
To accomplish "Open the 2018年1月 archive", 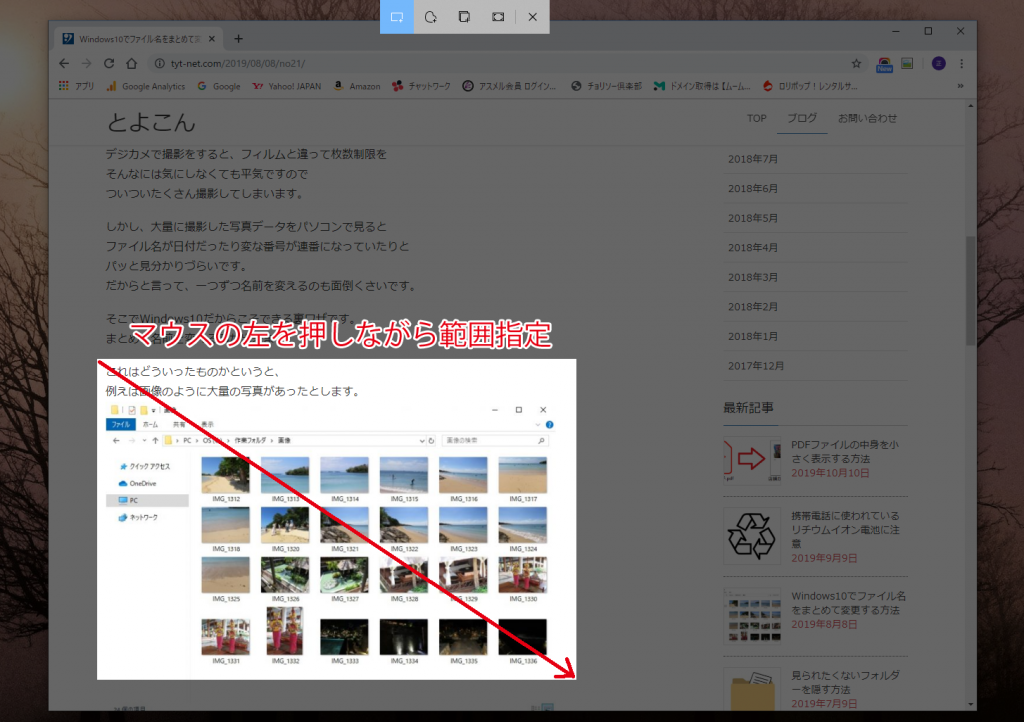I will click(752, 336).
